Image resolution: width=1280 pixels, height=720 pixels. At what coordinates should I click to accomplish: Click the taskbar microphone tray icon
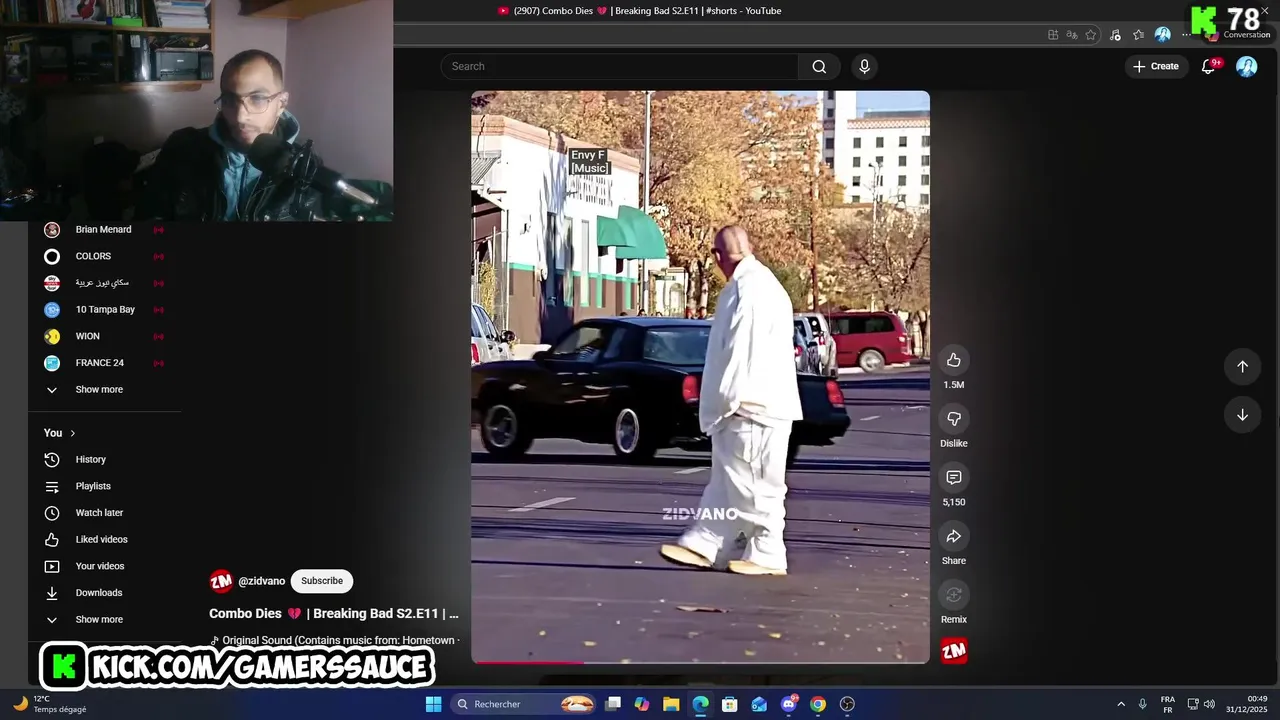click(x=1142, y=704)
